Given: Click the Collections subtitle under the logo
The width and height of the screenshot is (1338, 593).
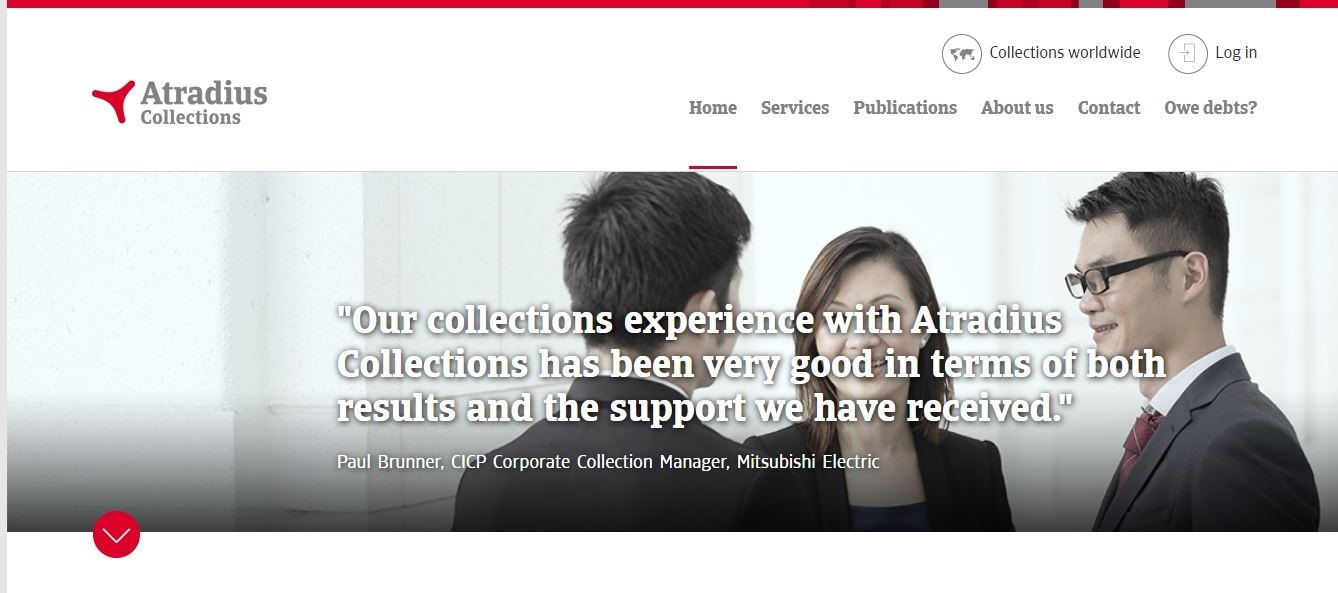Looking at the screenshot, I should tap(190, 117).
